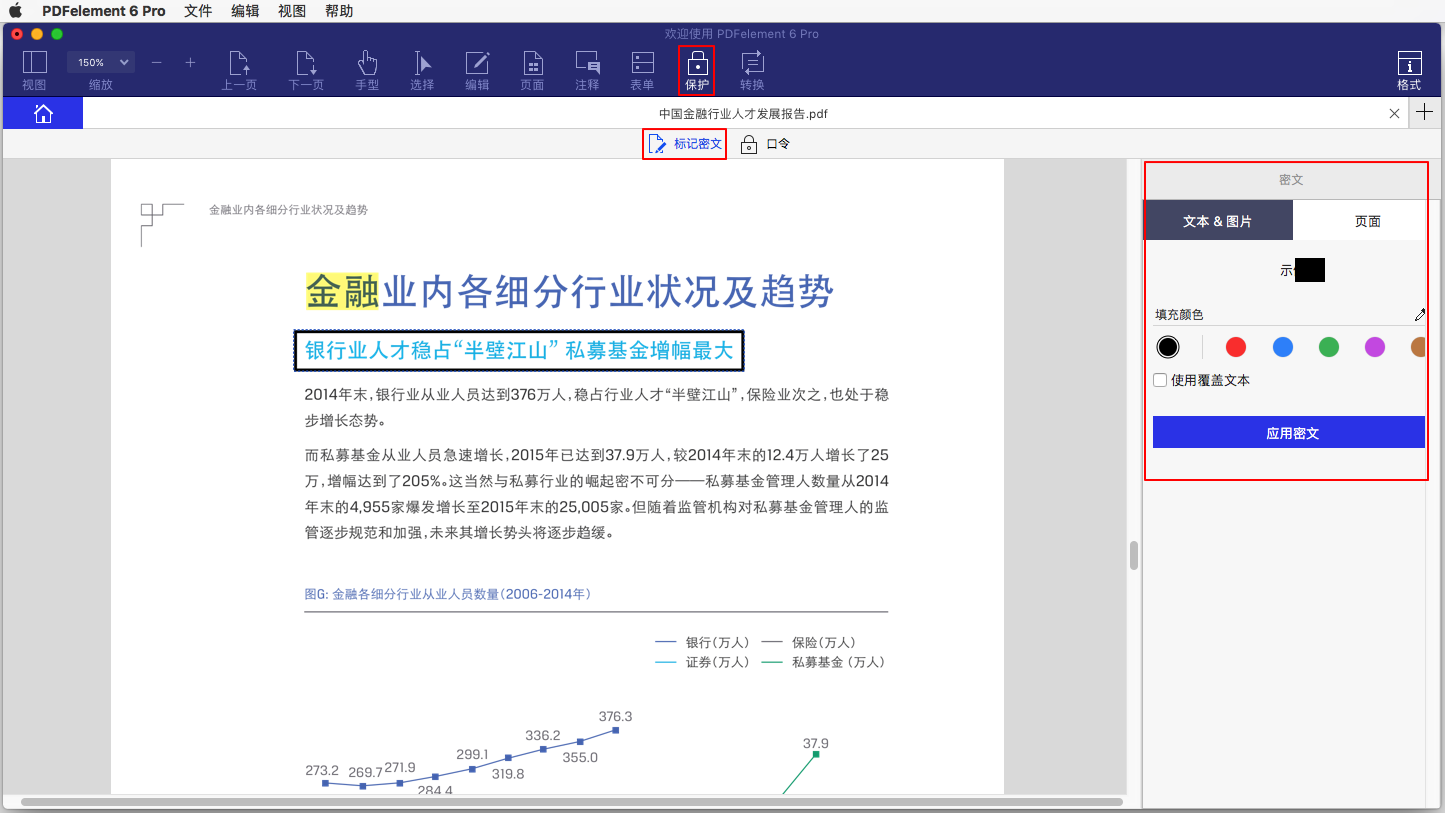The image size is (1445, 813).
Task: Open the Form (表单) tool
Action: (642, 64)
